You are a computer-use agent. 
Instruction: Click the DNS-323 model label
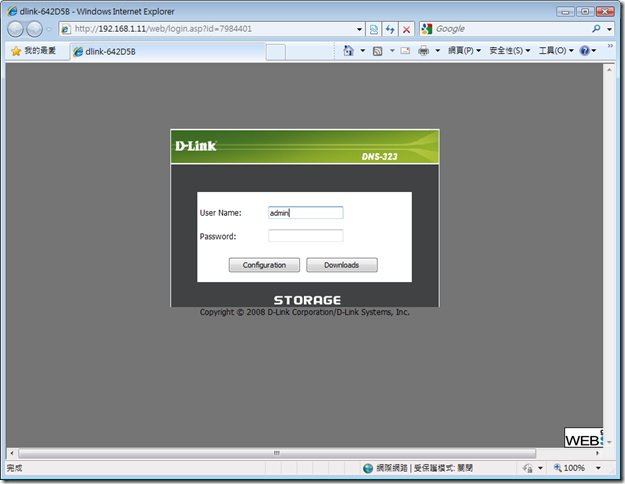tap(379, 156)
